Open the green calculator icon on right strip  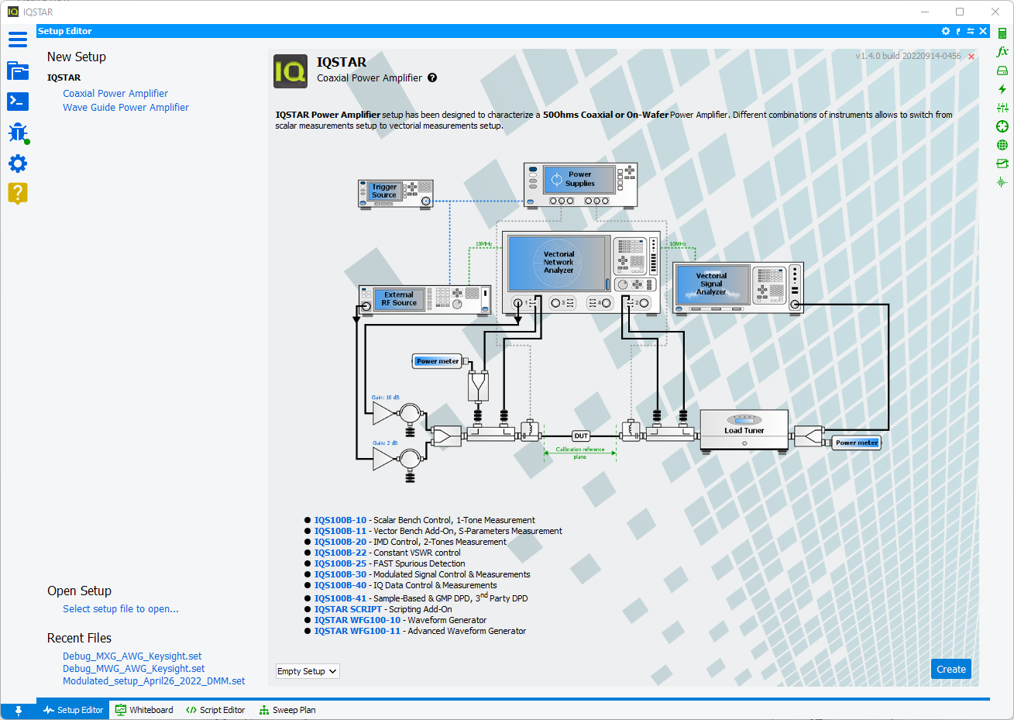pos(1002,33)
